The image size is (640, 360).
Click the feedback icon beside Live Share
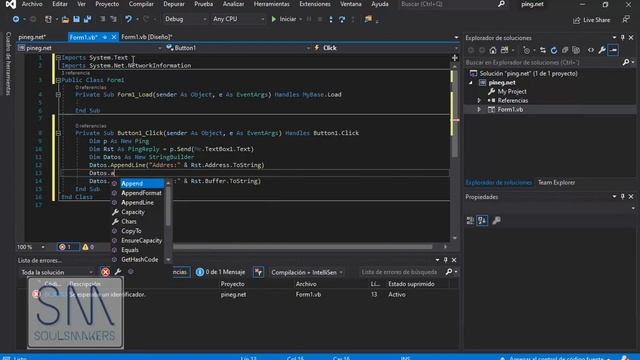pyautogui.click(x=626, y=19)
